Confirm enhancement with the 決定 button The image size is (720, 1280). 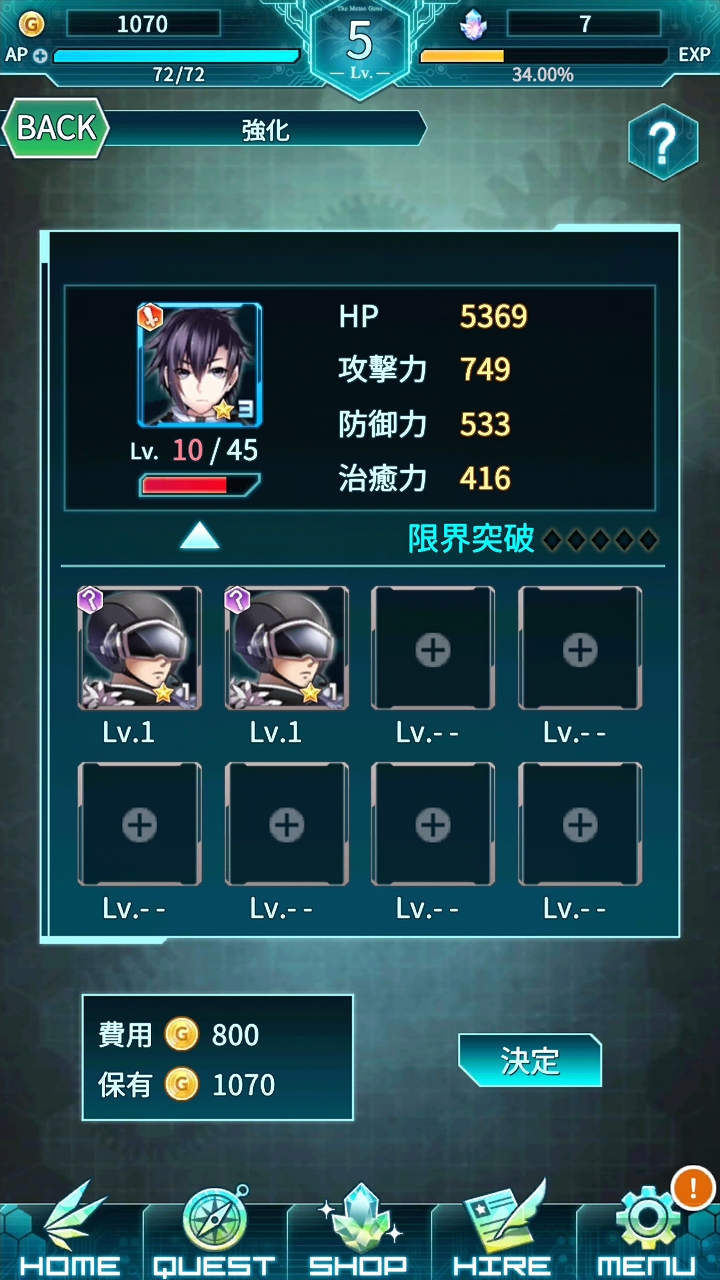point(530,1060)
